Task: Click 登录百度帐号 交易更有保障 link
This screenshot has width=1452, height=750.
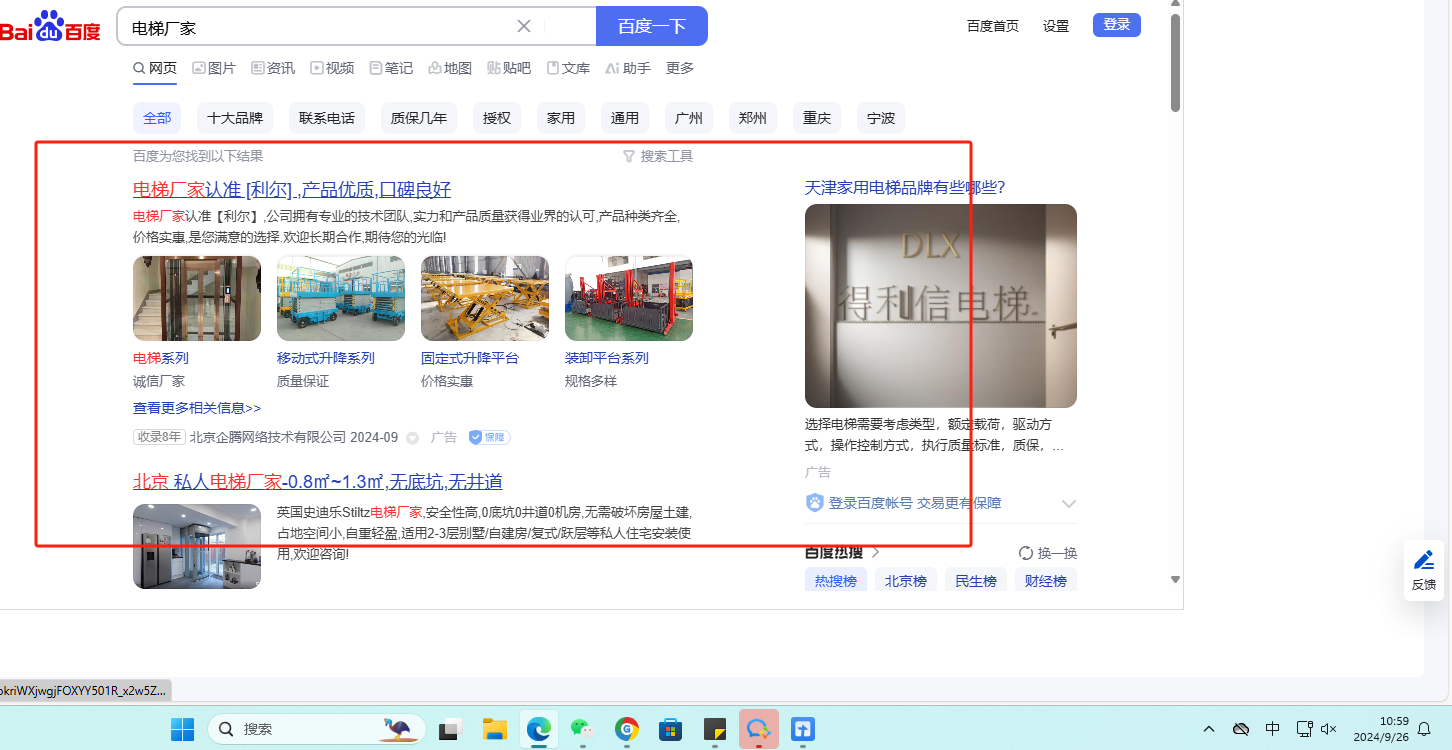Action: 905,503
